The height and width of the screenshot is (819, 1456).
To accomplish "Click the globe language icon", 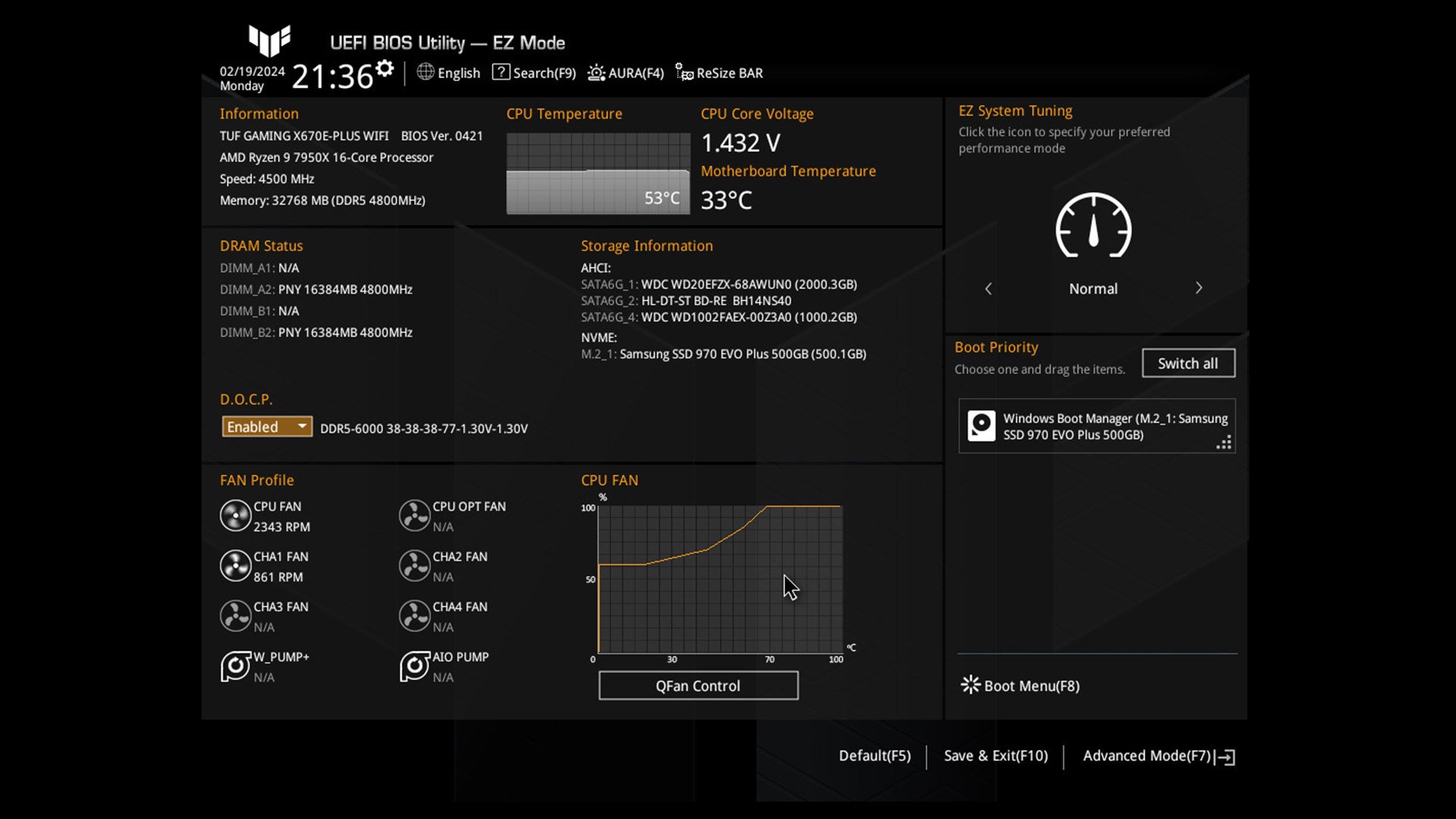I will click(x=425, y=72).
